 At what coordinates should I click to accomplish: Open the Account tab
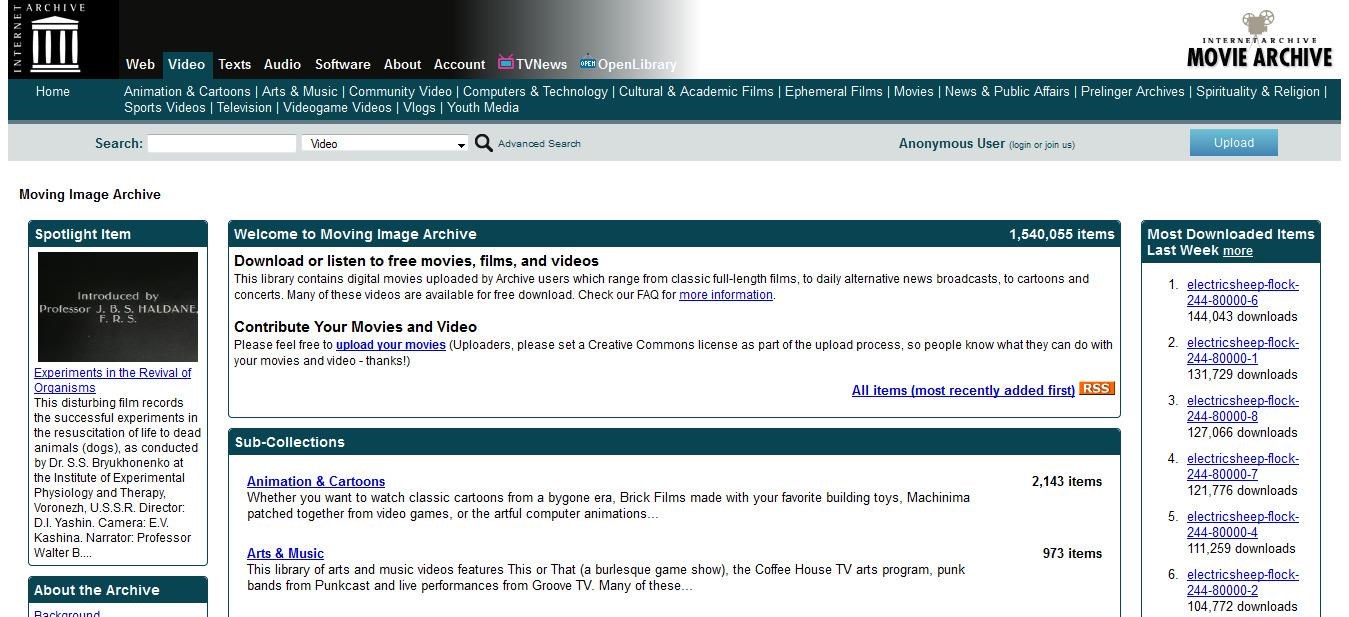(459, 64)
